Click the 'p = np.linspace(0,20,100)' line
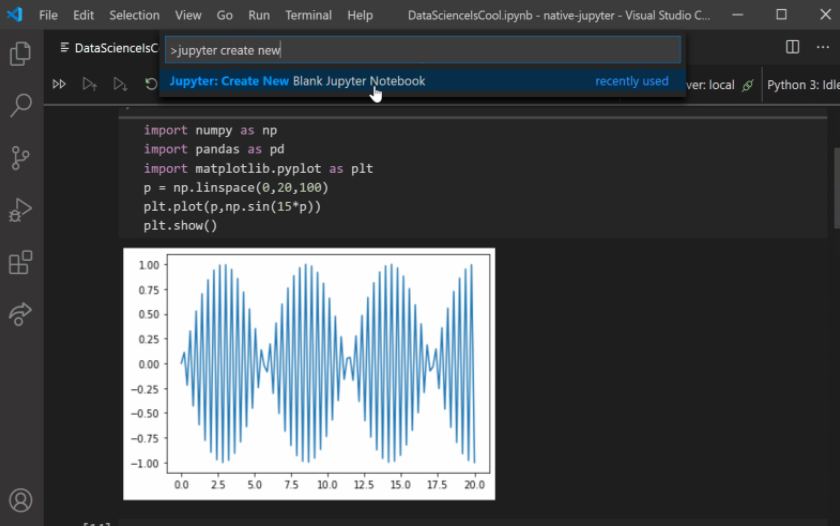840x526 pixels. click(x=236, y=187)
